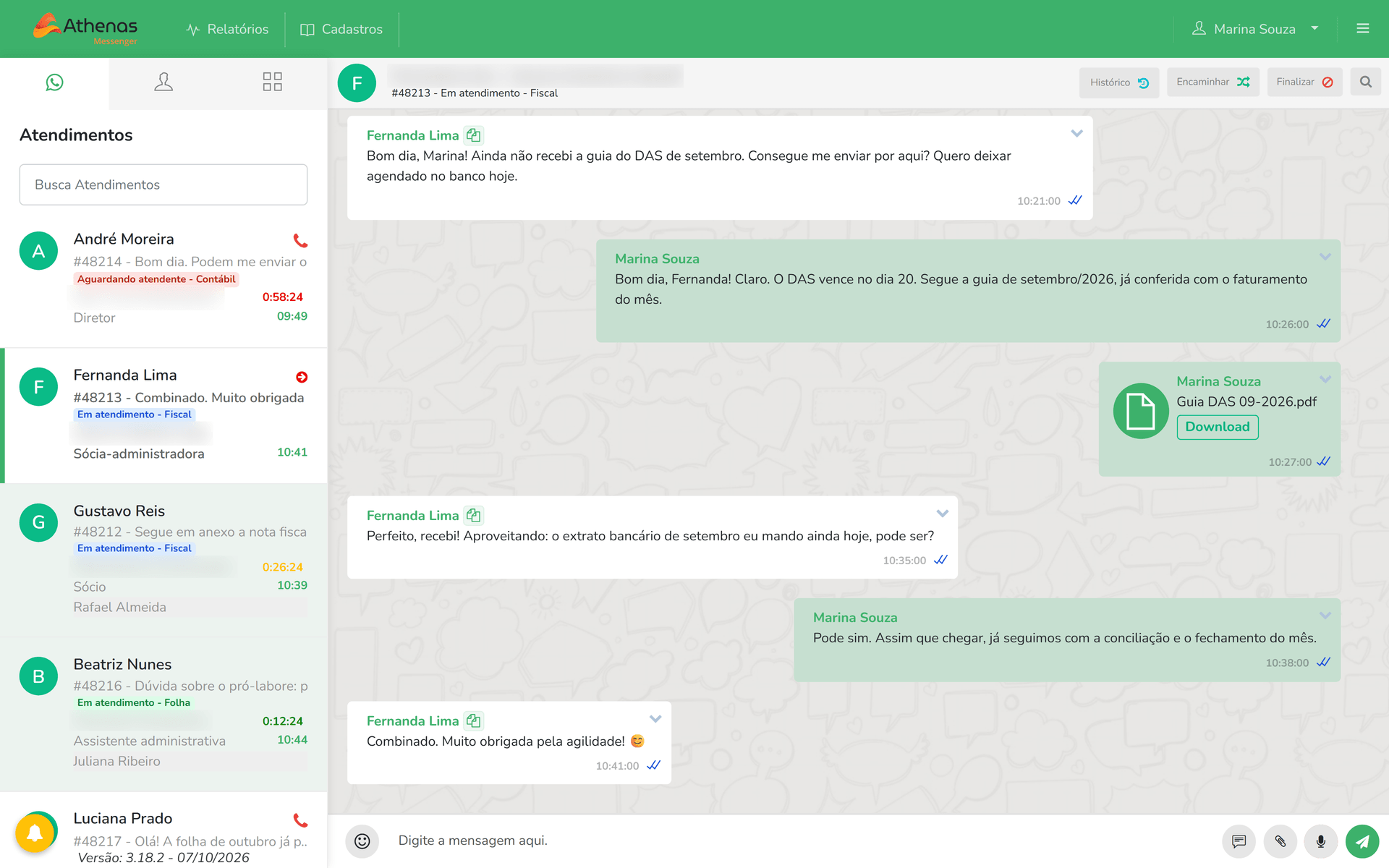Open the Cadastros menu

pos(341,29)
